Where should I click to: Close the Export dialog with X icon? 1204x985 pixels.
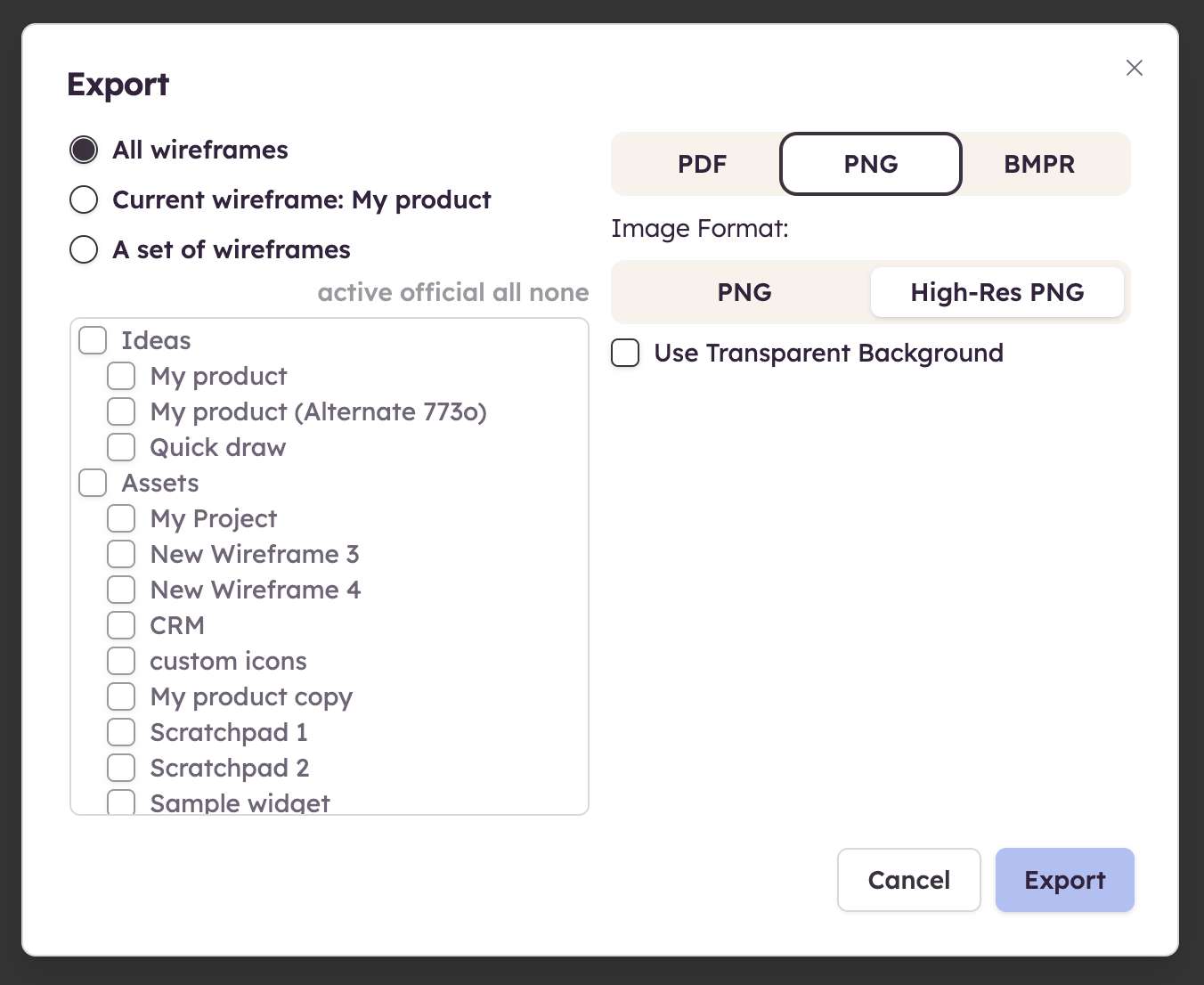[1134, 68]
